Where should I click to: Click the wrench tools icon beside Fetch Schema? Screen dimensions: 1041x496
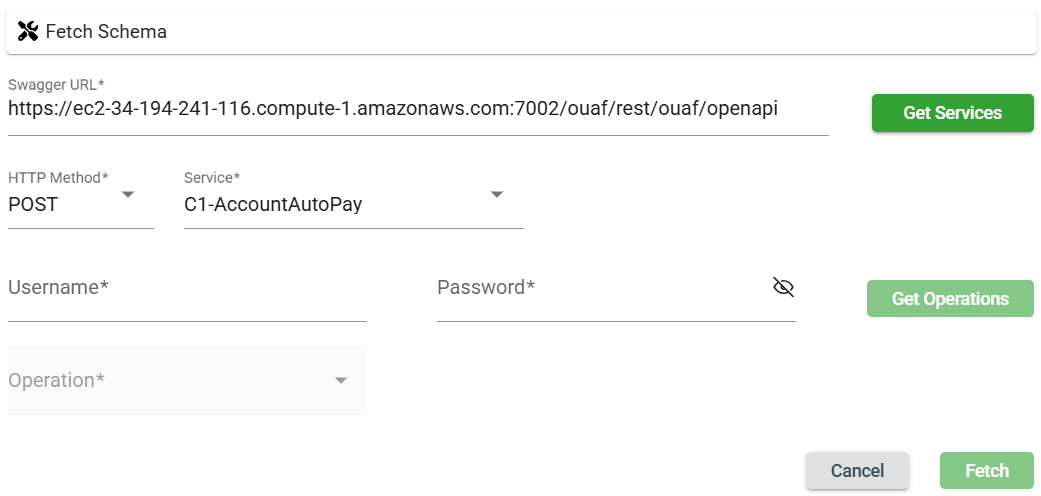coord(28,32)
